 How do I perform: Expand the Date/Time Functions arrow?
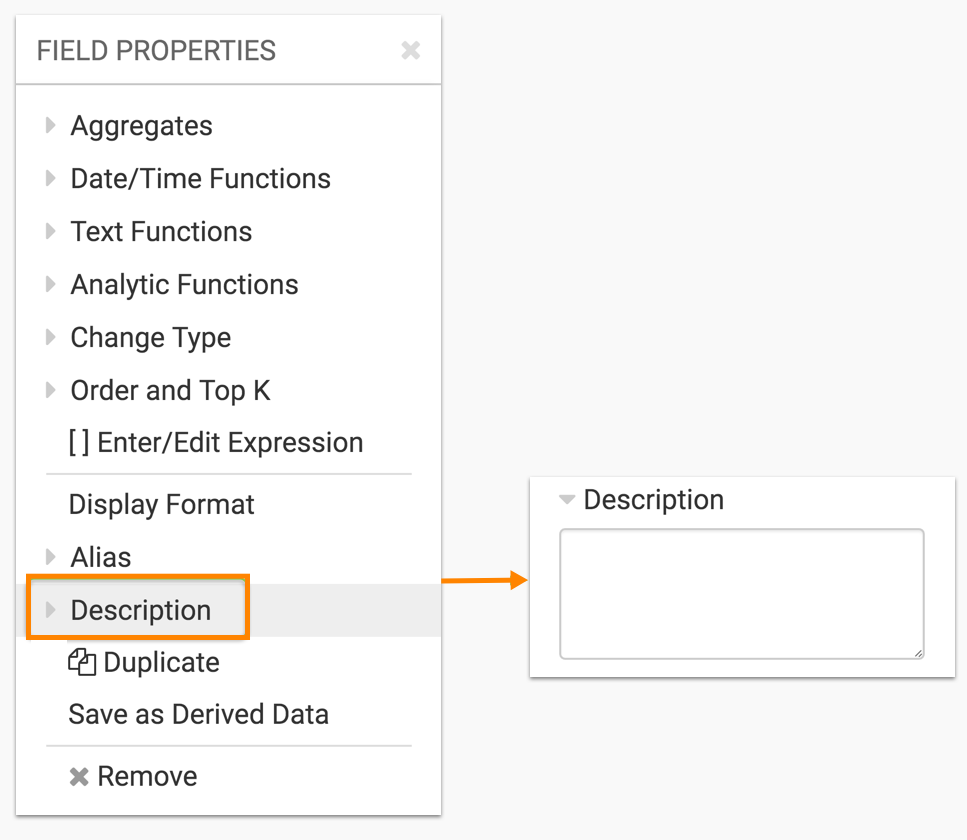[x=50, y=179]
